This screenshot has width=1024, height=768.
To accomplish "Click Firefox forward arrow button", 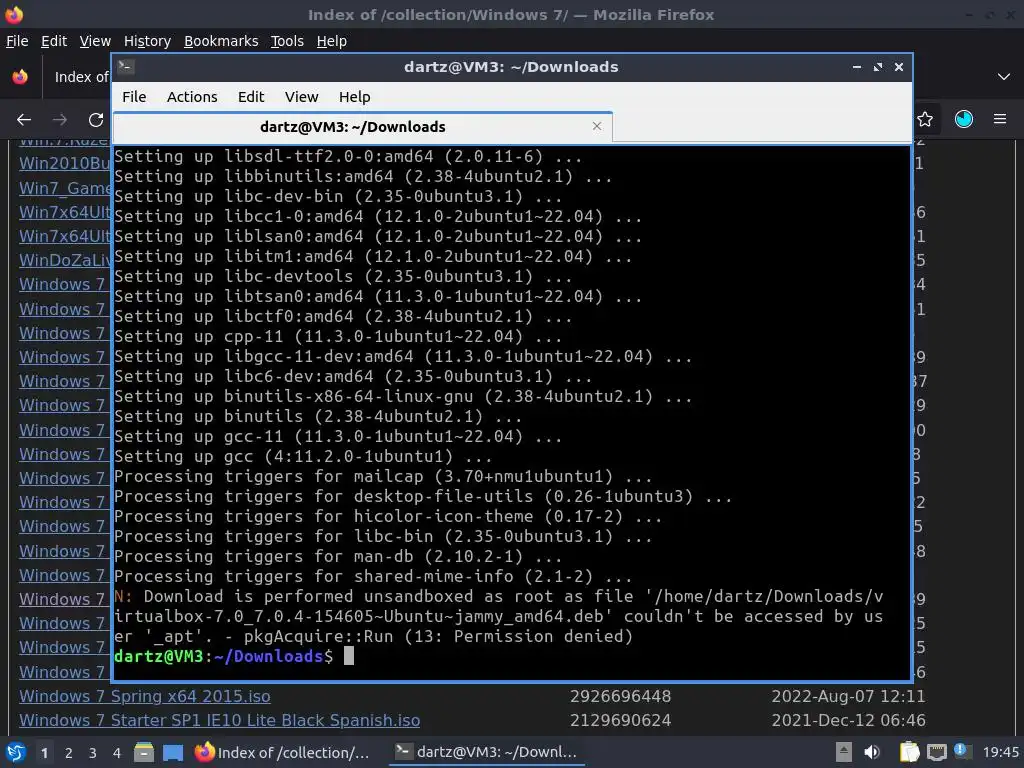I will tap(60, 120).
